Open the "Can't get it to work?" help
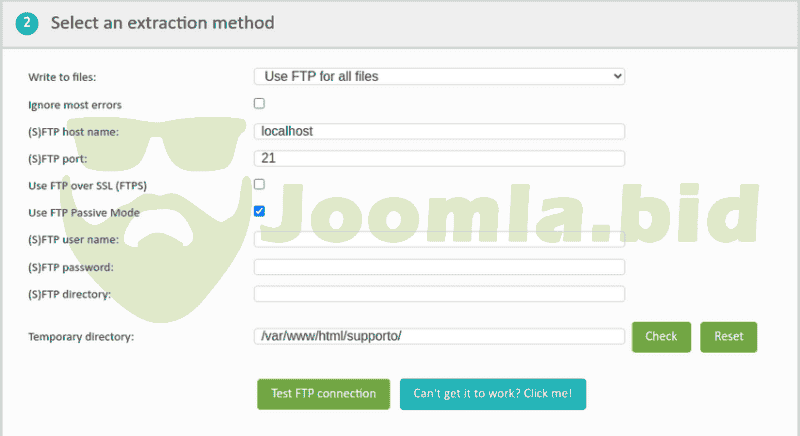The image size is (800, 436). coord(492,394)
